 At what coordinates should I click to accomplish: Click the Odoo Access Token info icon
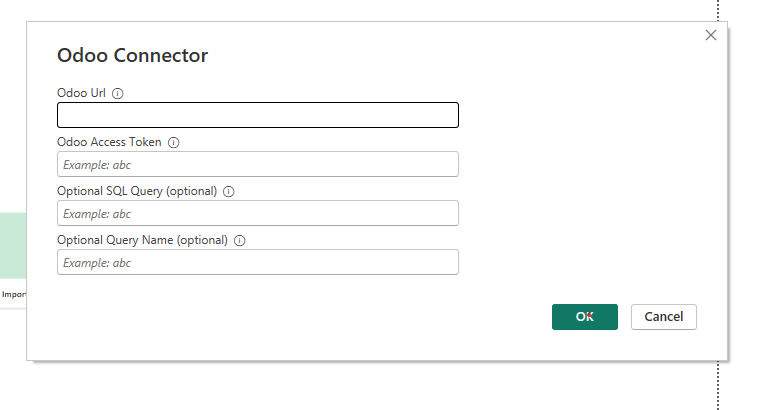pos(174,142)
